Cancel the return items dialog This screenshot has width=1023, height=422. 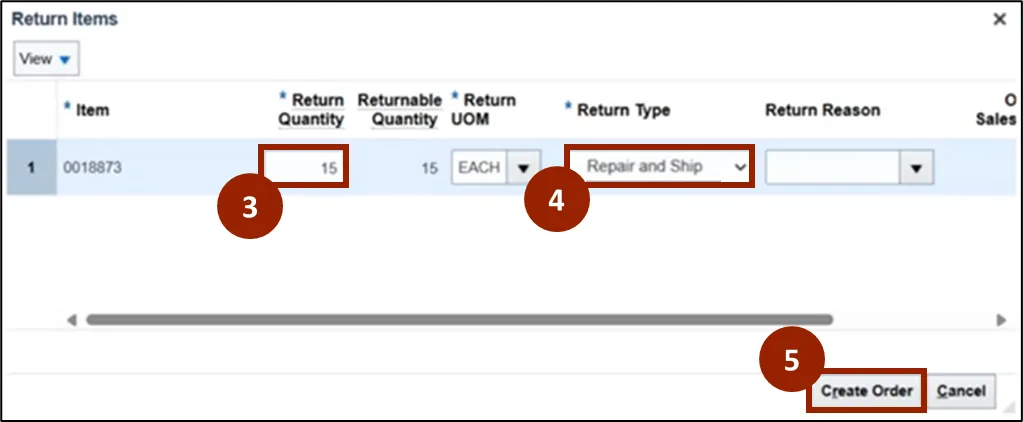click(x=961, y=391)
